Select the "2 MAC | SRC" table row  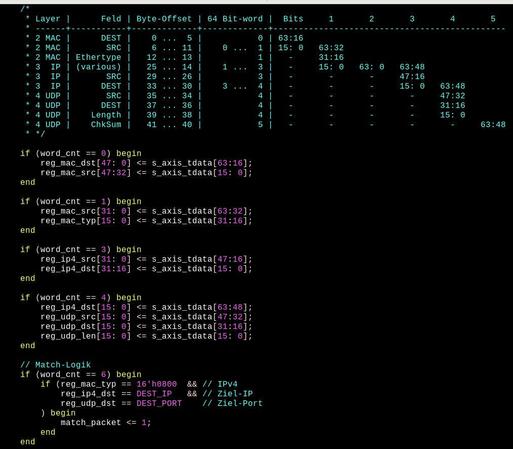coord(185,48)
